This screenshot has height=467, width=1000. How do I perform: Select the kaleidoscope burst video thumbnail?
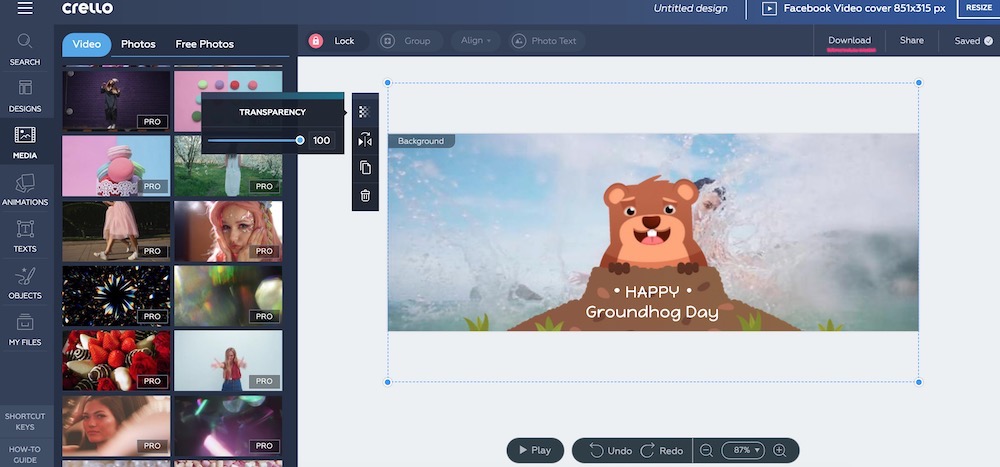pos(116,296)
